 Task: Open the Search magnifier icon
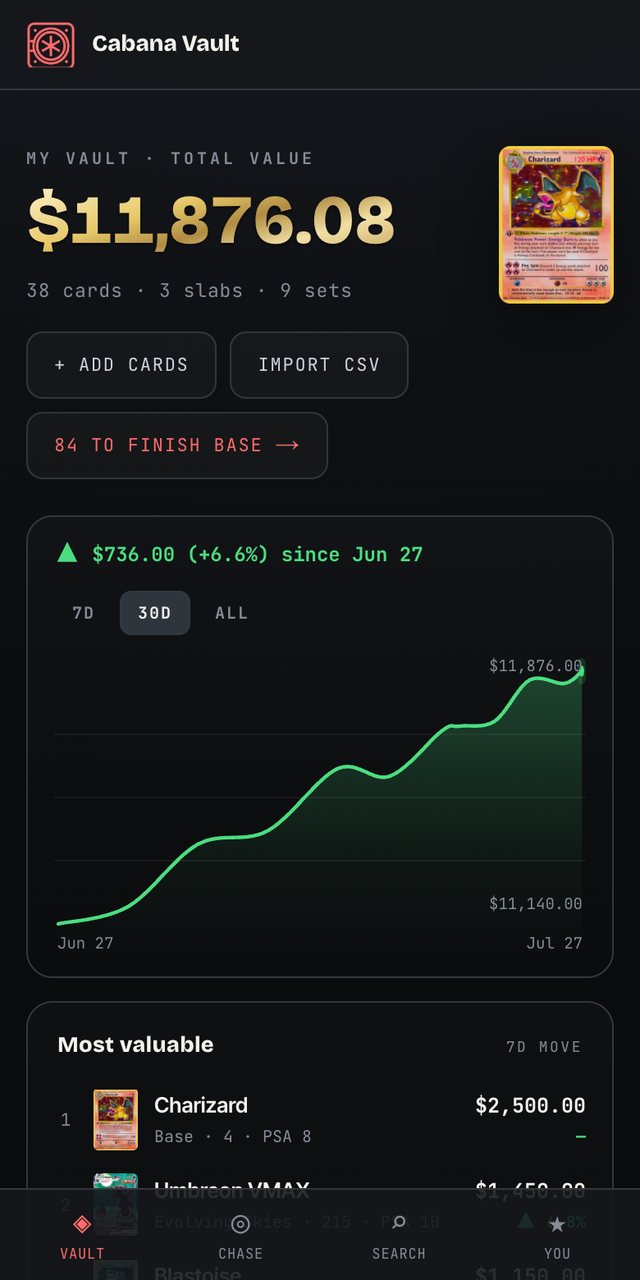[x=399, y=1223]
